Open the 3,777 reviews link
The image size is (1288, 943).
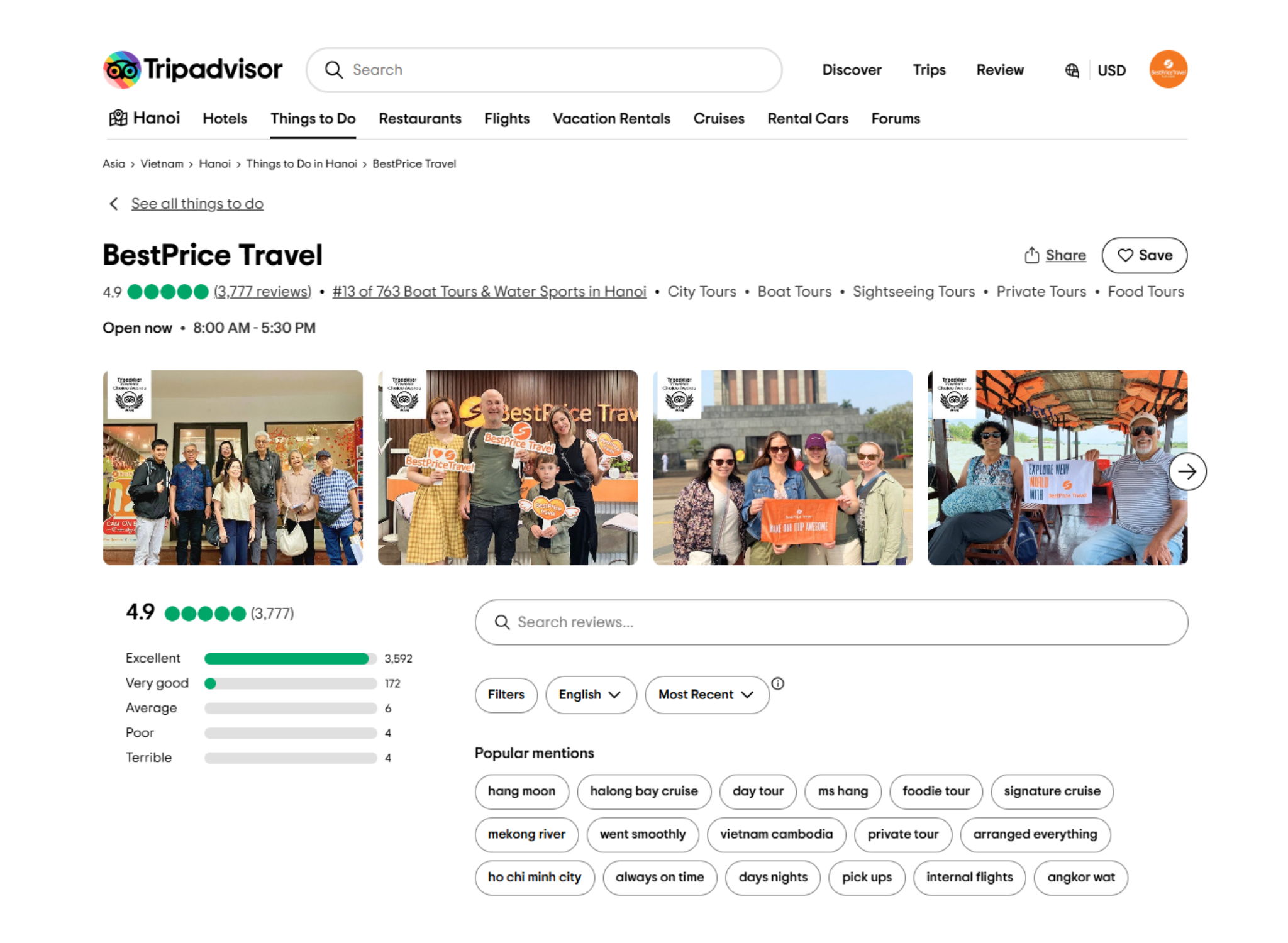[x=262, y=292]
